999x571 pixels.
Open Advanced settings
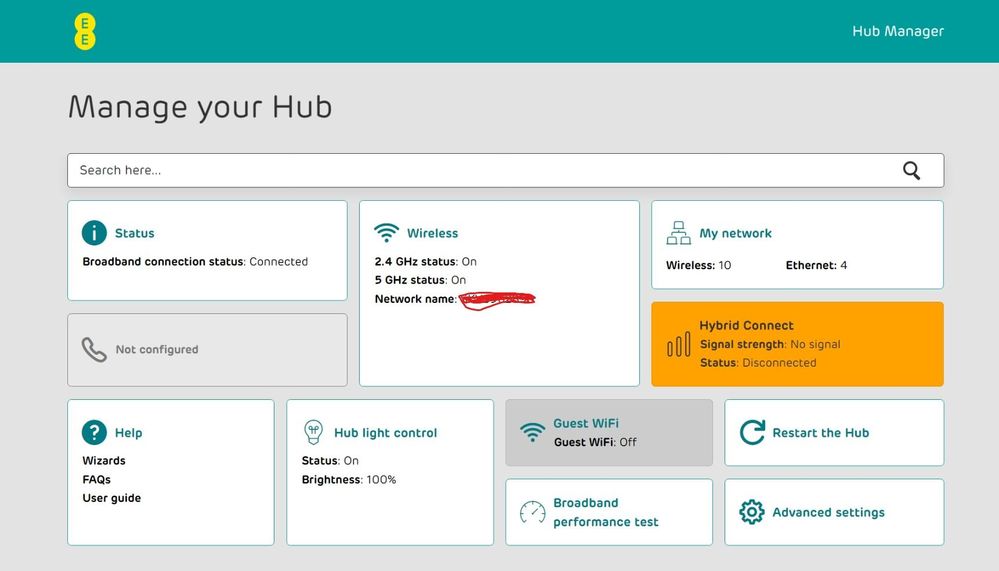(x=834, y=512)
